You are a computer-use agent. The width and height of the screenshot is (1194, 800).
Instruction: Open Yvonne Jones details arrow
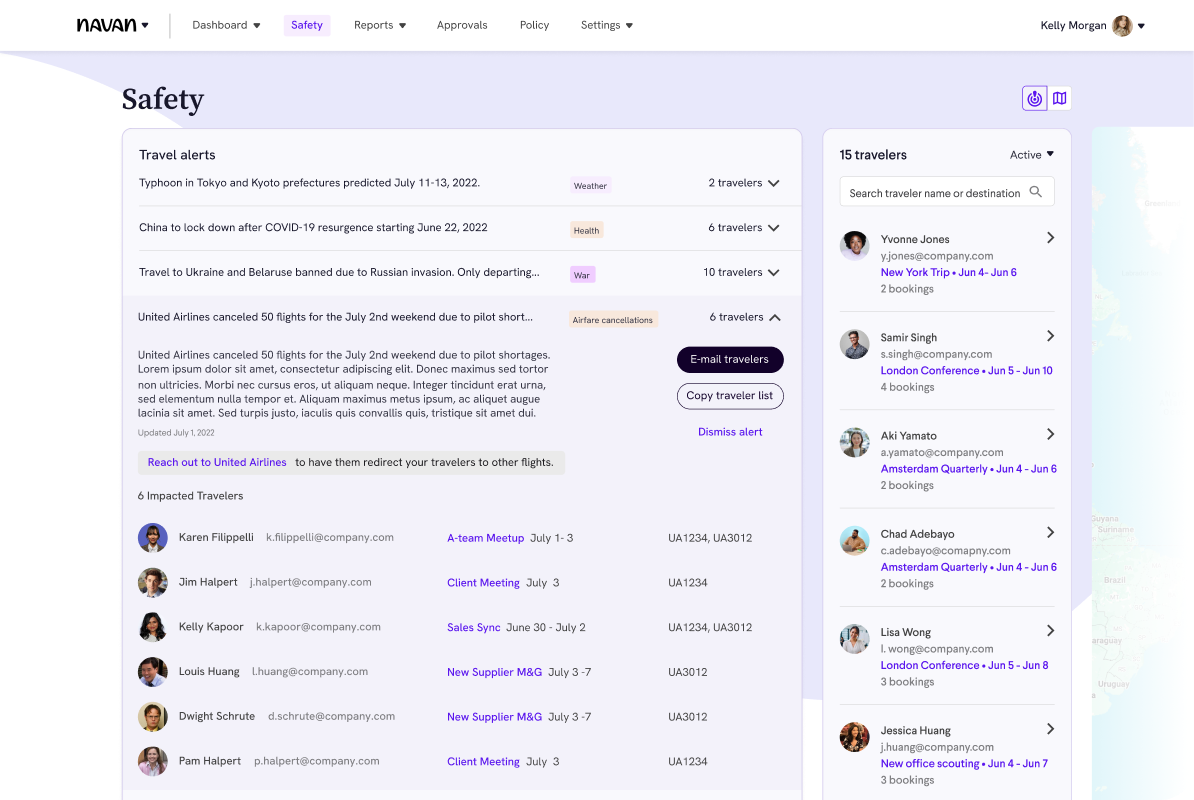pyautogui.click(x=1050, y=238)
